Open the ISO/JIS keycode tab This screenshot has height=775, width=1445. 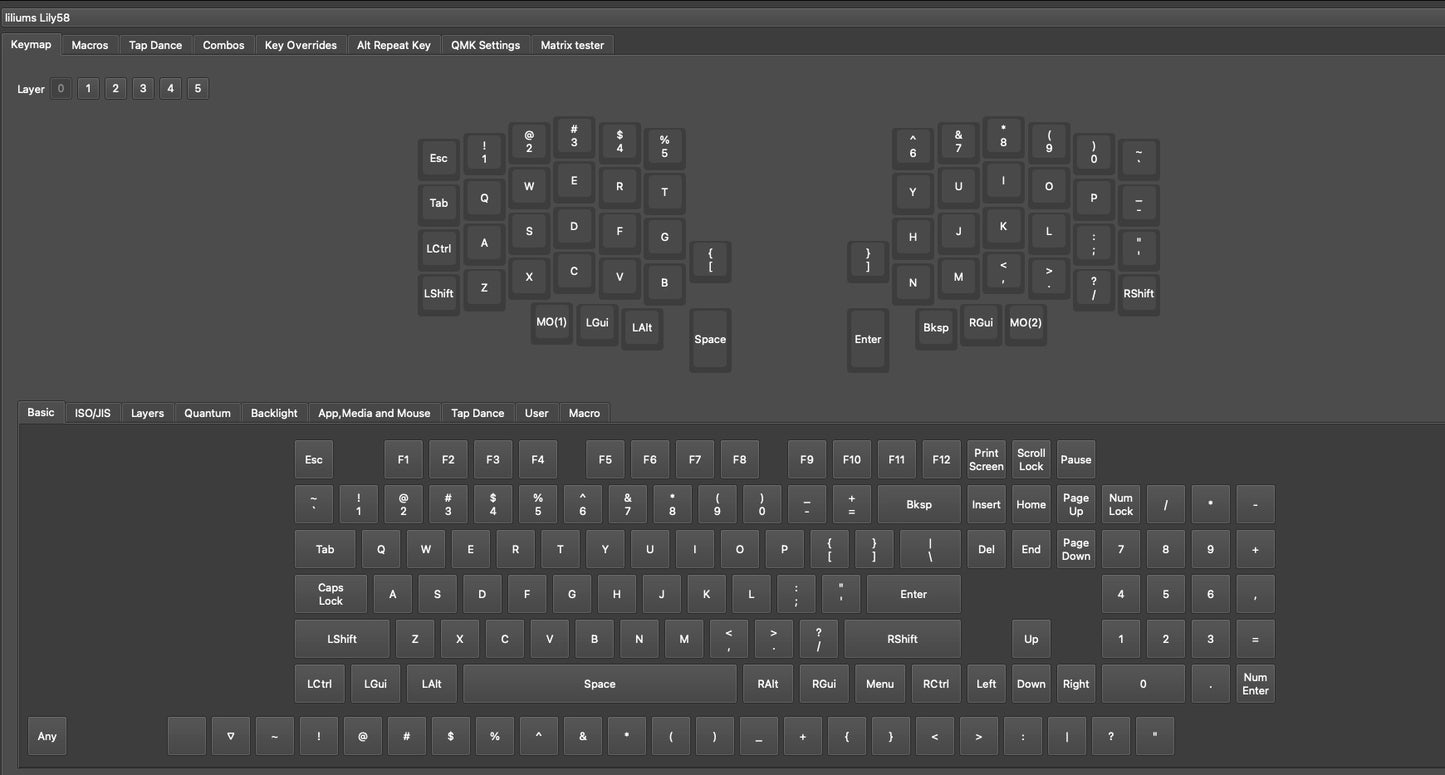(93, 413)
